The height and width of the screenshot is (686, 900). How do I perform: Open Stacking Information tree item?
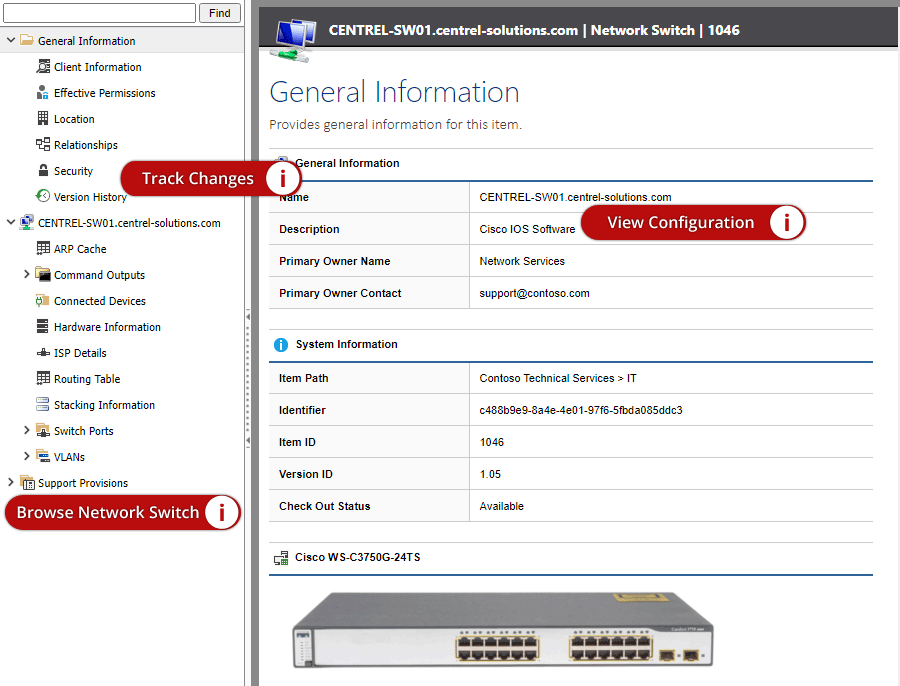click(x=104, y=405)
